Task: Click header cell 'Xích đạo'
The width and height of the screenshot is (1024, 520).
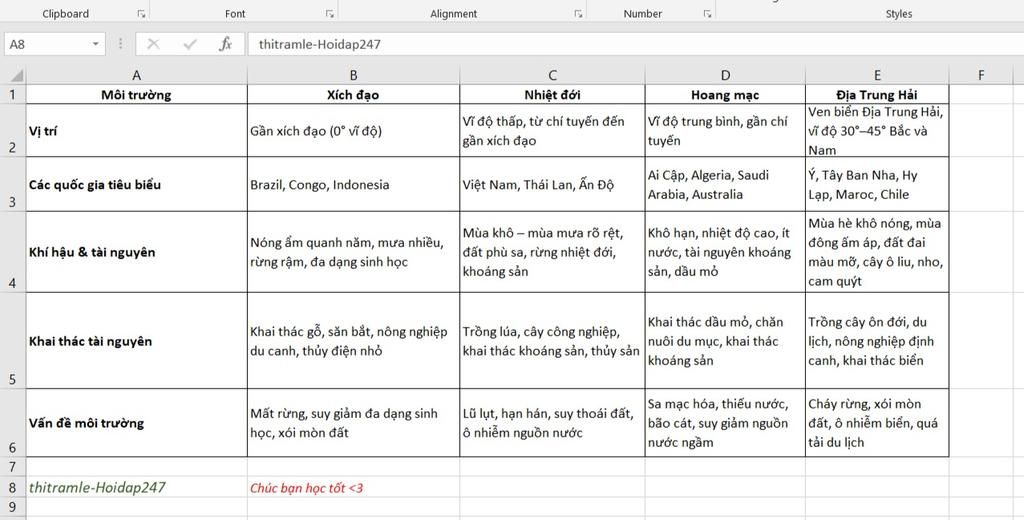Action: (x=353, y=94)
